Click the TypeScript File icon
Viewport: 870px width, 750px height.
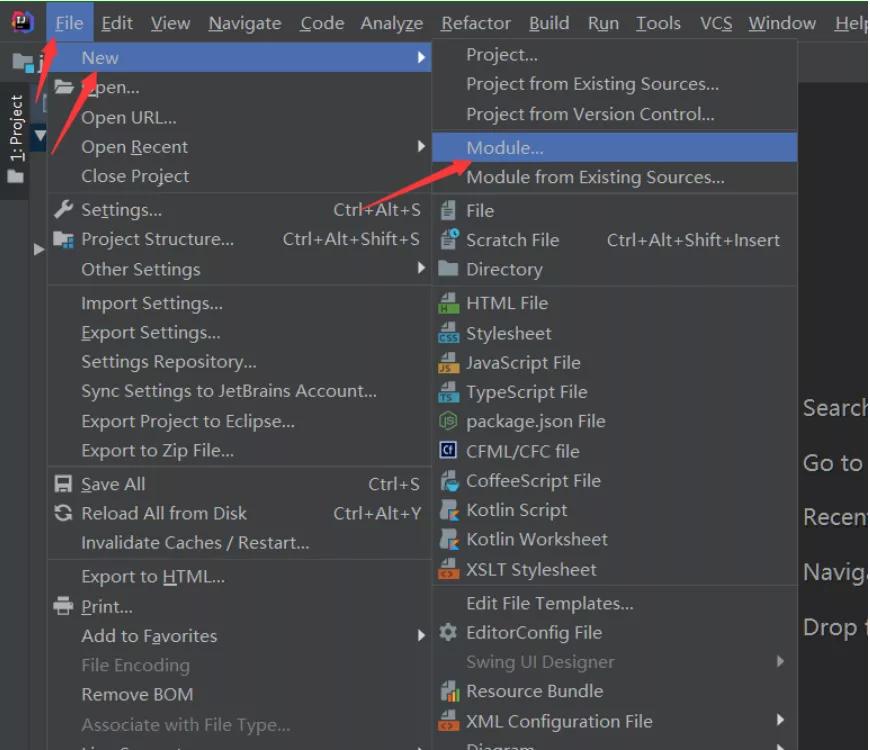tap(448, 392)
